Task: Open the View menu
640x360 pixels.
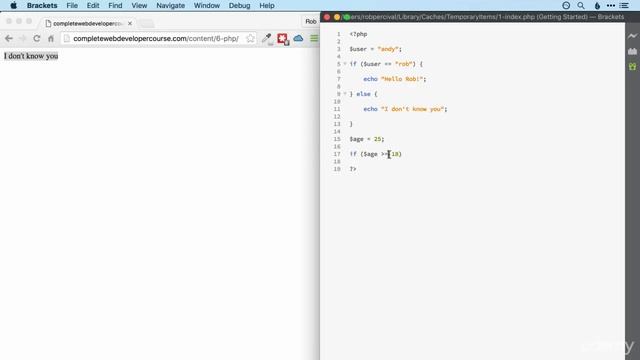Action: [139, 6]
